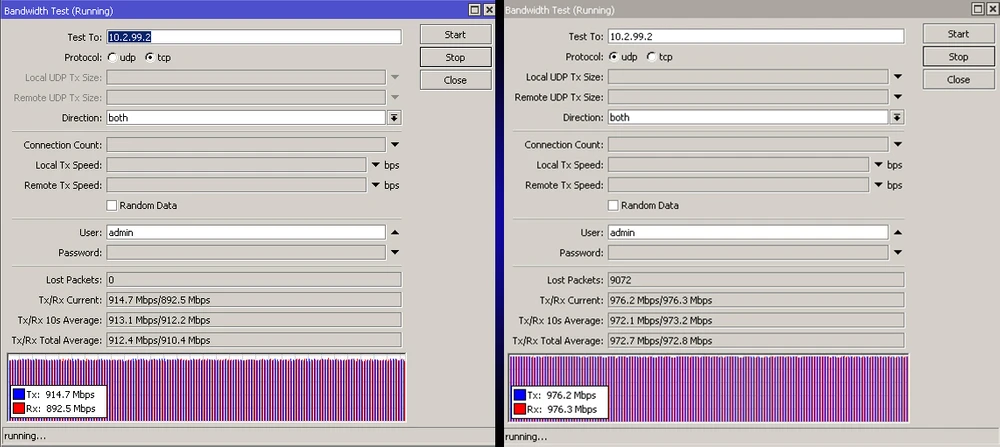This screenshot has width=1000, height=447.
Task: Maximize the left Bandwidth Test window
Action: click(474, 9)
